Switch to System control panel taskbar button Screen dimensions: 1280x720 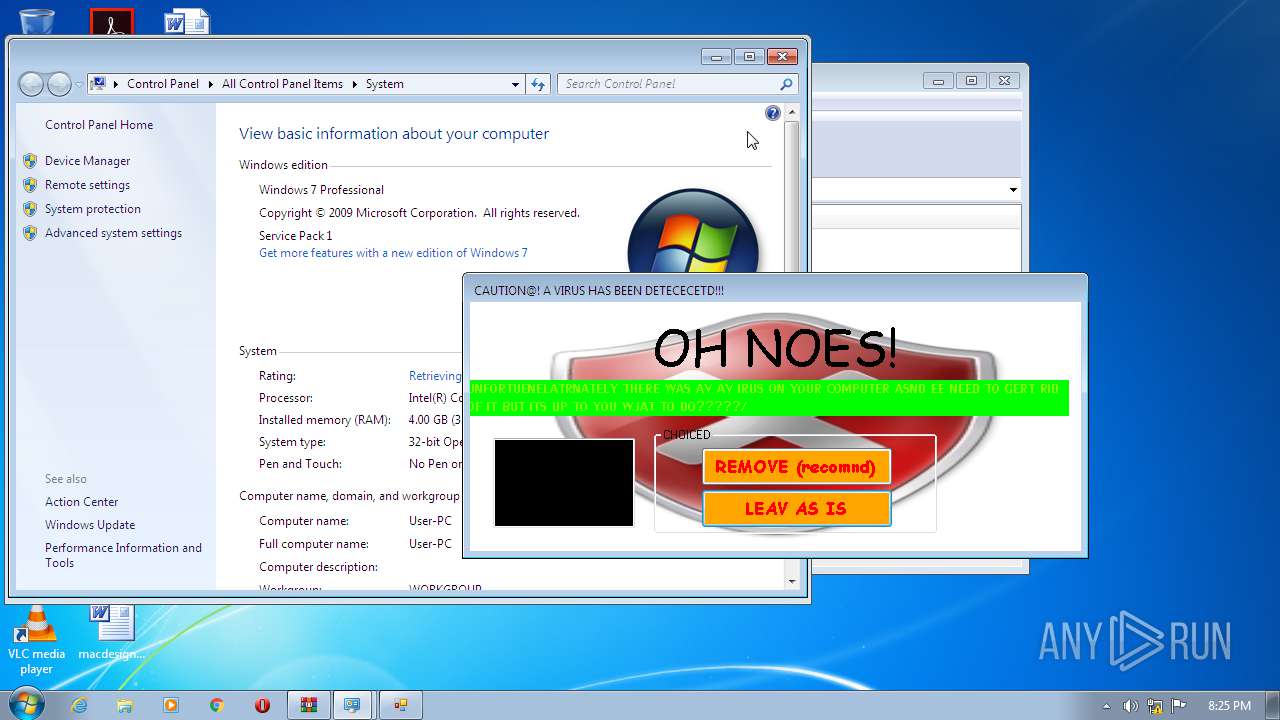point(352,705)
